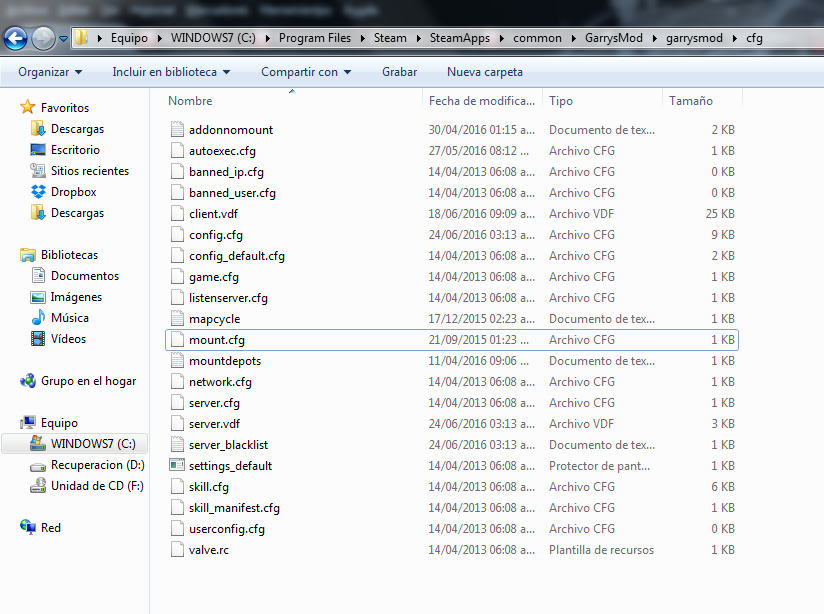
Task: Click the Unidad de CD (F:) icon
Action: tap(38, 486)
